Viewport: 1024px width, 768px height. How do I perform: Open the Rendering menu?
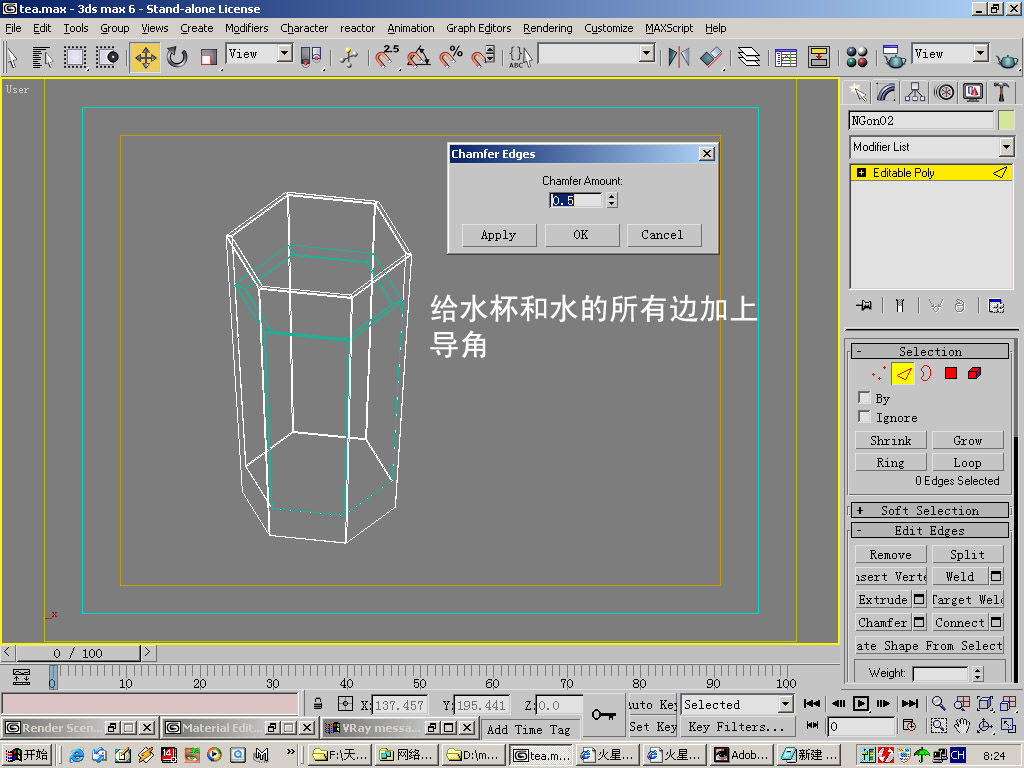(x=547, y=28)
